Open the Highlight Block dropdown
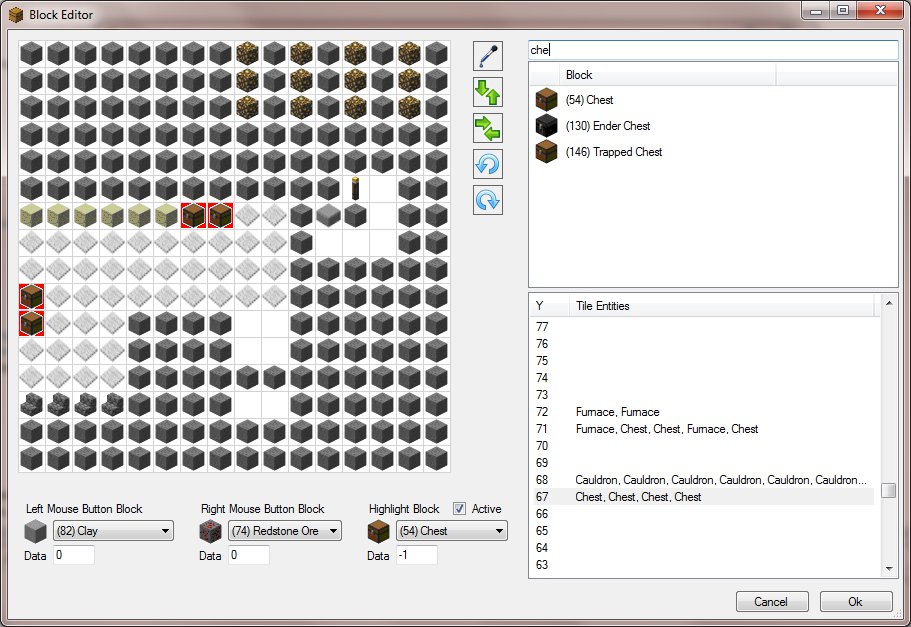The width and height of the screenshot is (911, 627). (451, 531)
